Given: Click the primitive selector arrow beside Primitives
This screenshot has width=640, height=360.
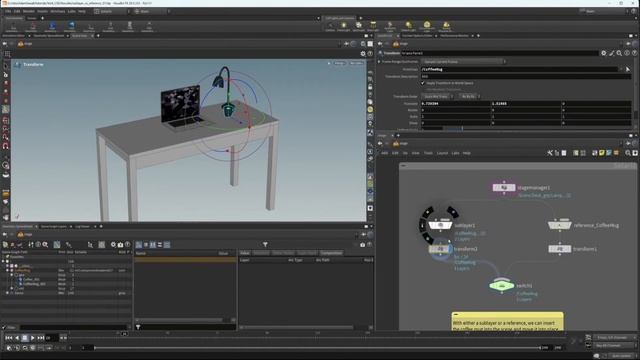Looking at the screenshot, I should tap(628, 69).
